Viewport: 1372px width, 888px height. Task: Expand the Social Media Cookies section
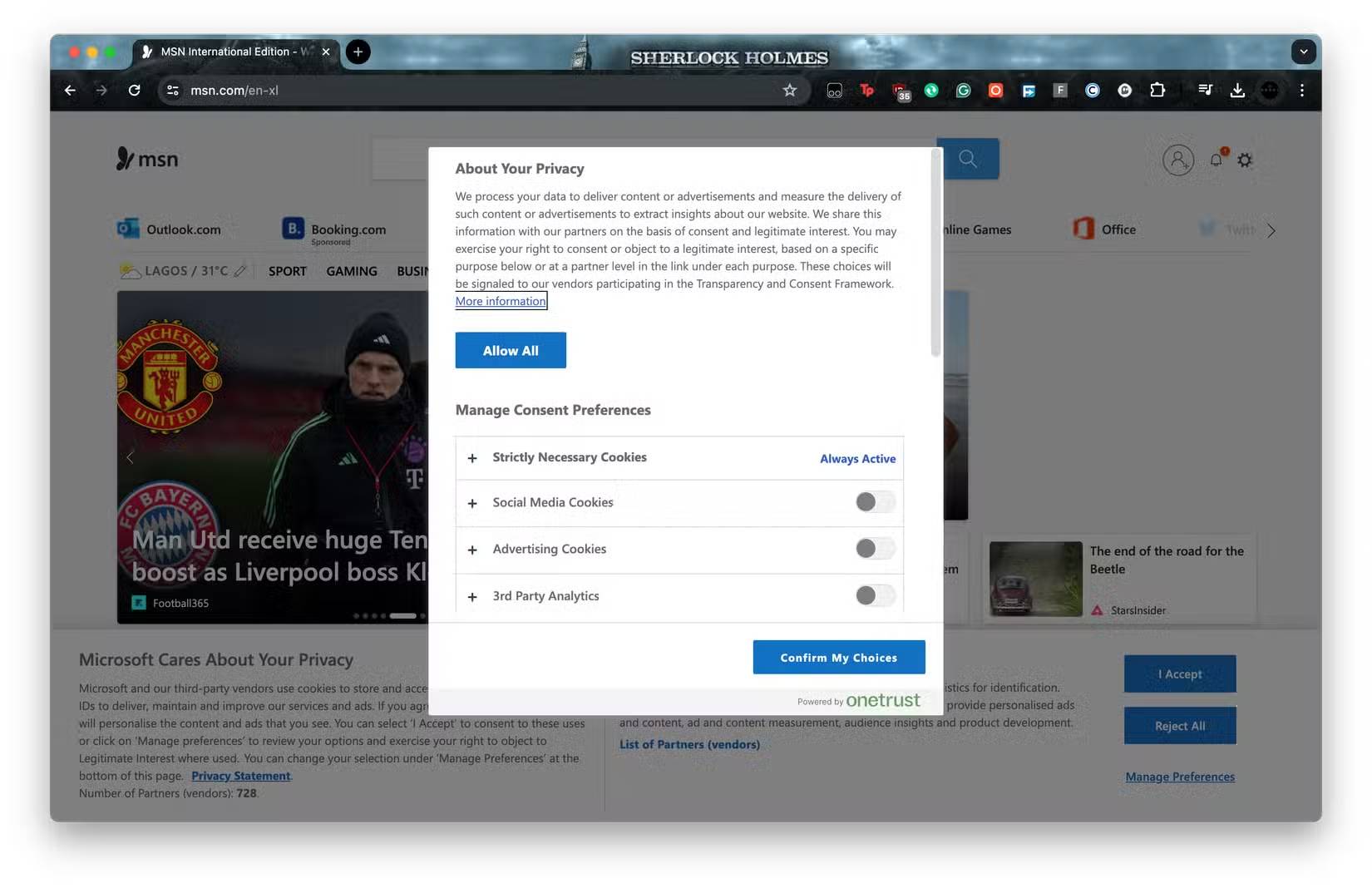[472, 503]
